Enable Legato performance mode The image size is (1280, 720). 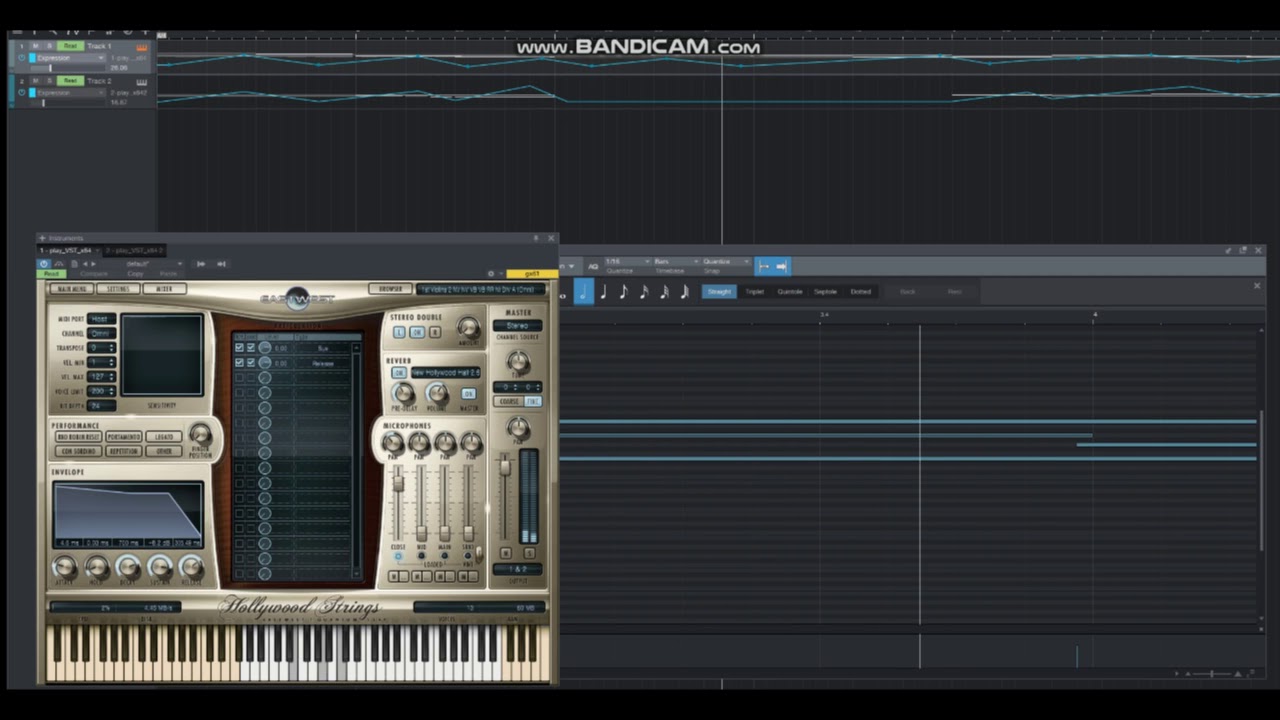163,437
